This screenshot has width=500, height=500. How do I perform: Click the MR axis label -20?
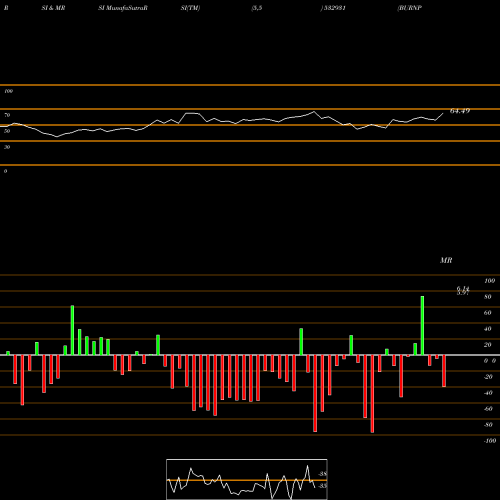[x=488, y=377]
